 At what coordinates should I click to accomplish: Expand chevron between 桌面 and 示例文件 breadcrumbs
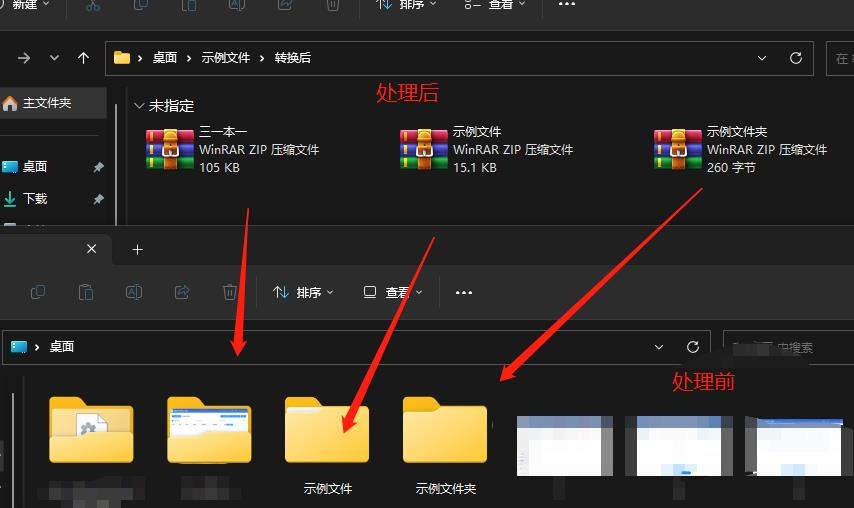[189, 58]
